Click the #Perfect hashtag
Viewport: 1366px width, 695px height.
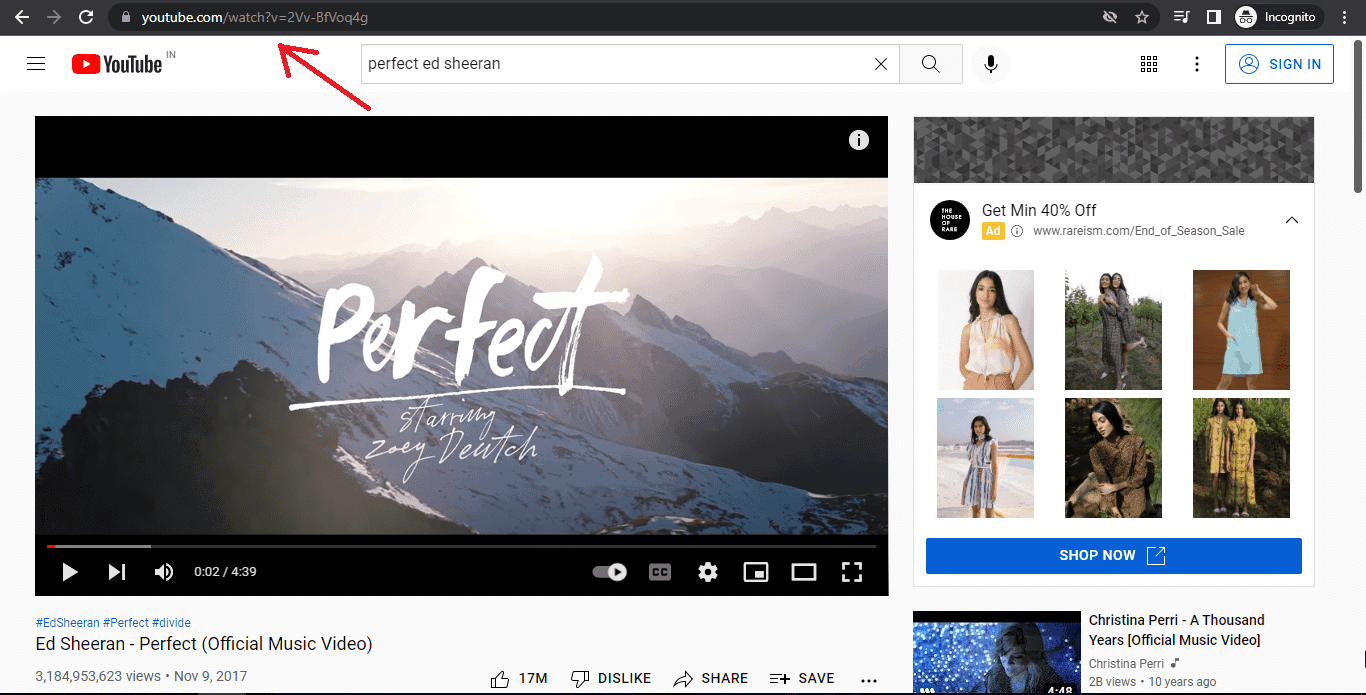(126, 623)
